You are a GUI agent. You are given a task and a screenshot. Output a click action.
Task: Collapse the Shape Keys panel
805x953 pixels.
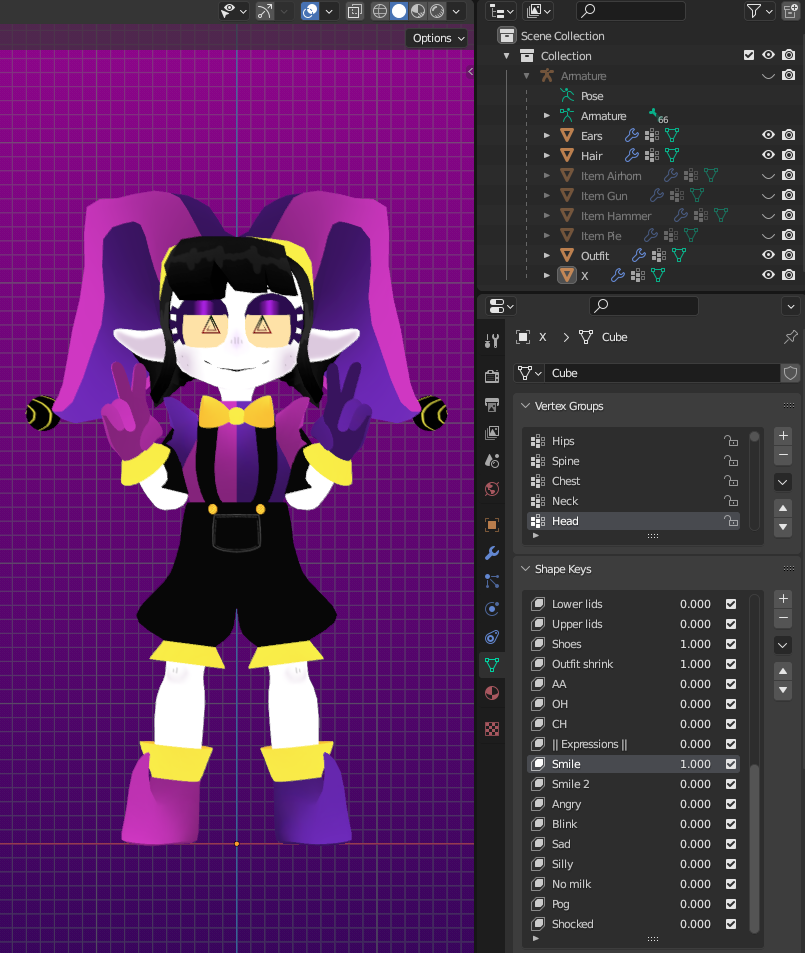525,569
